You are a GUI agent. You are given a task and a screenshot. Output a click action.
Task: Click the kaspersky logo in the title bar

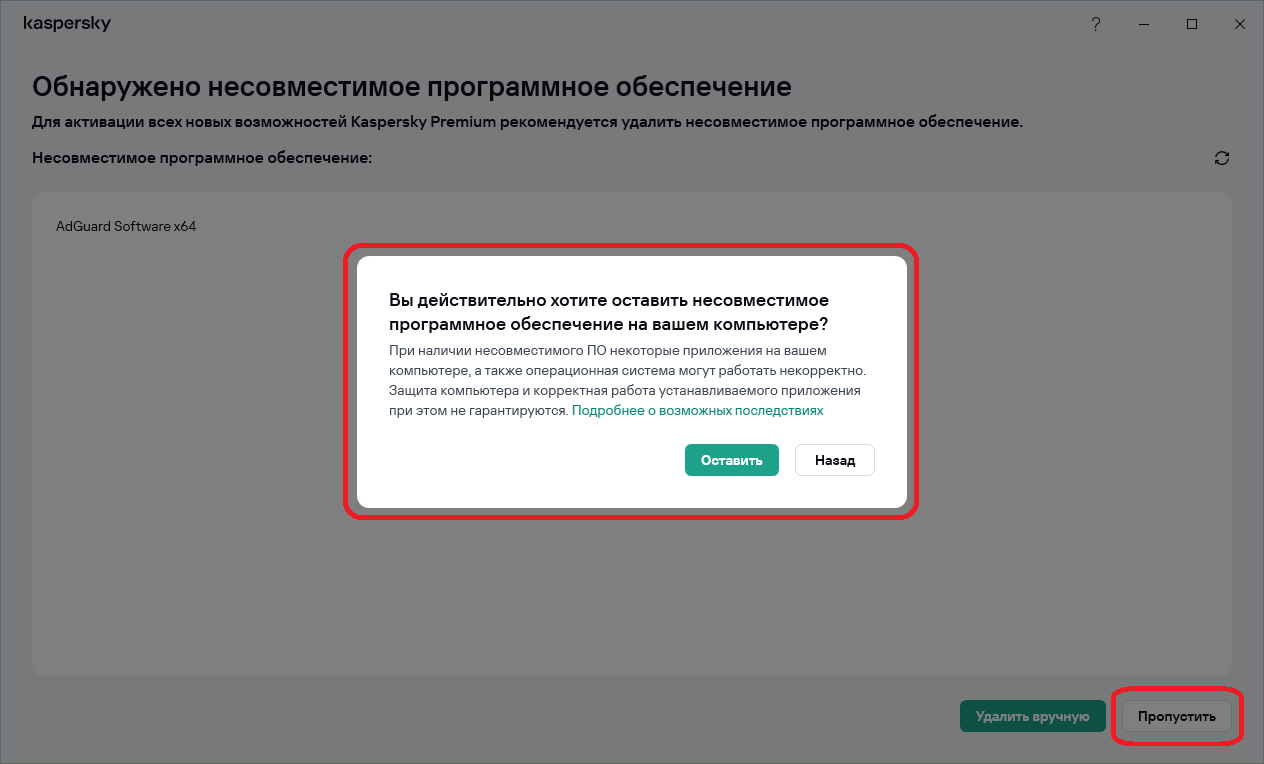67,23
